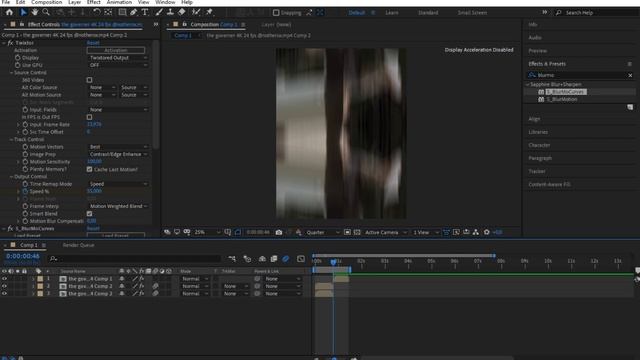Select the Rectangle shape tool
Screen dimensions: 640x360
tap(122, 12)
